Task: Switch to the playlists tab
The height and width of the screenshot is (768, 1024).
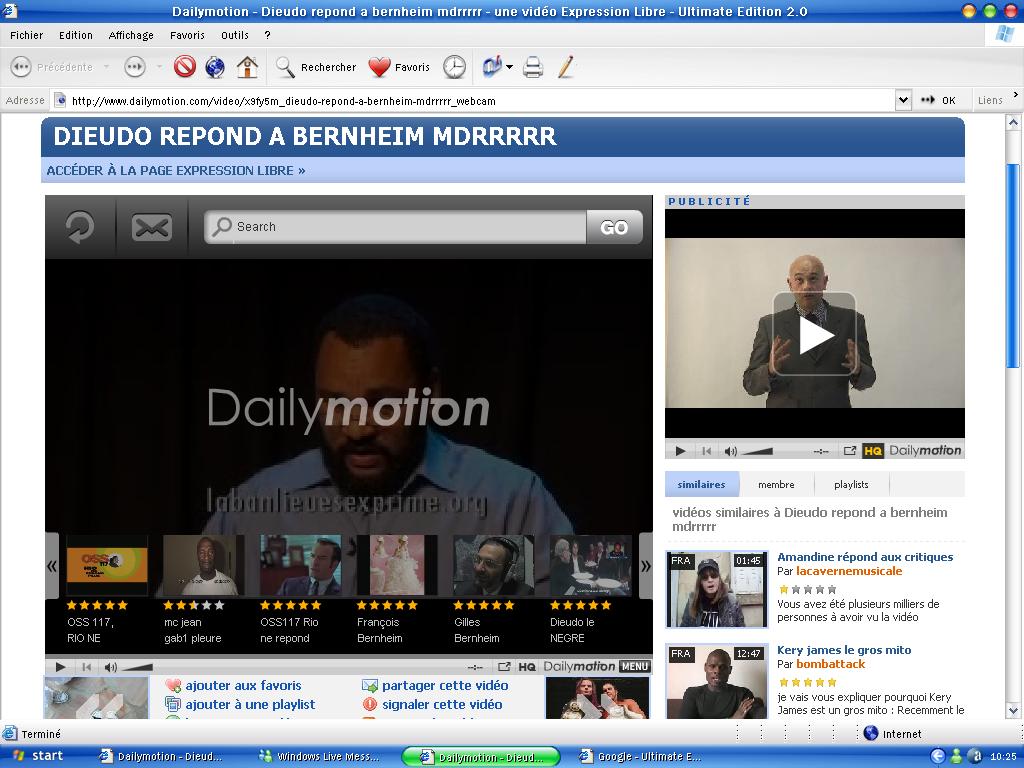Action: point(851,485)
